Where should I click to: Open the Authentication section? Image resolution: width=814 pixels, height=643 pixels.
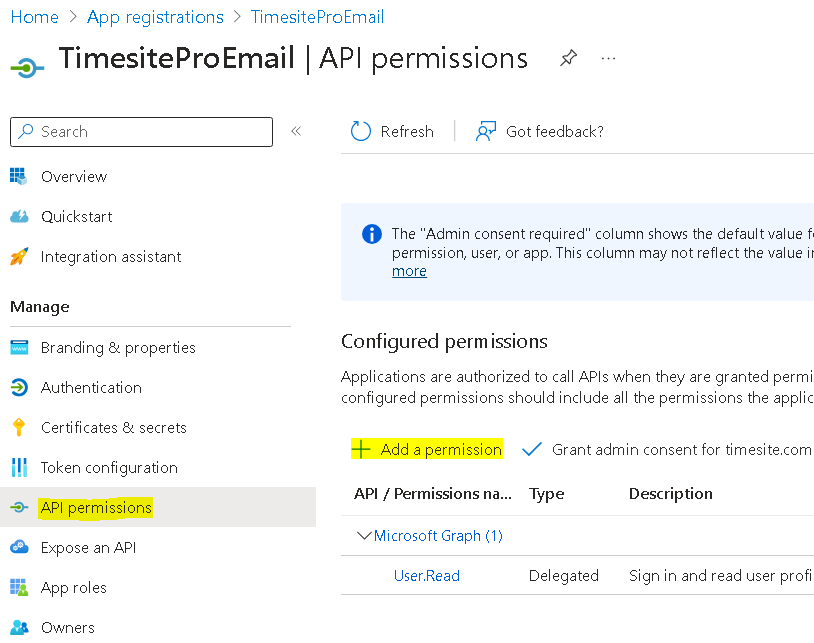tap(91, 387)
